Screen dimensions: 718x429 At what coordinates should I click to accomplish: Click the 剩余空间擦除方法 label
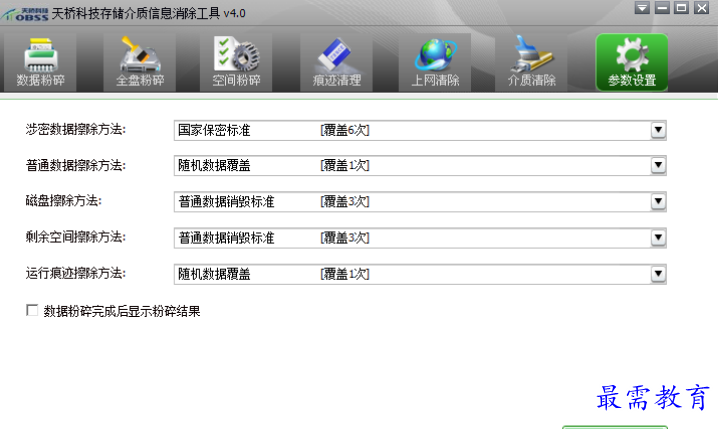click(76, 237)
